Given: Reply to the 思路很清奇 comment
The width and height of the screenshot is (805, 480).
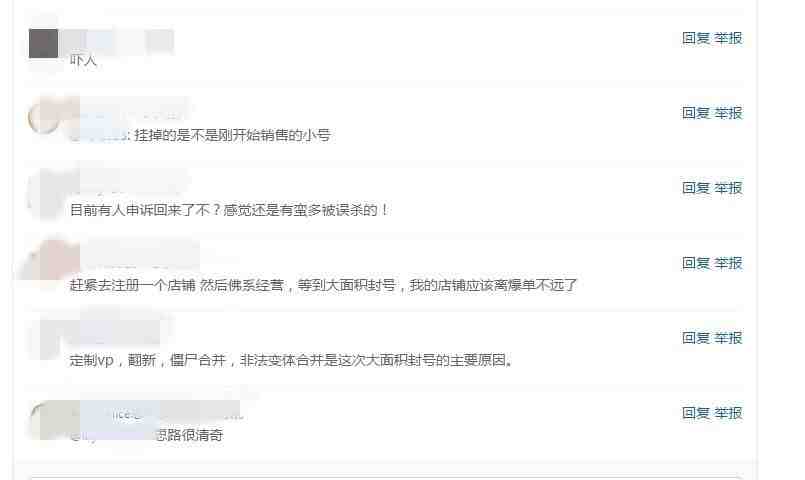Looking at the screenshot, I should click(696, 413).
